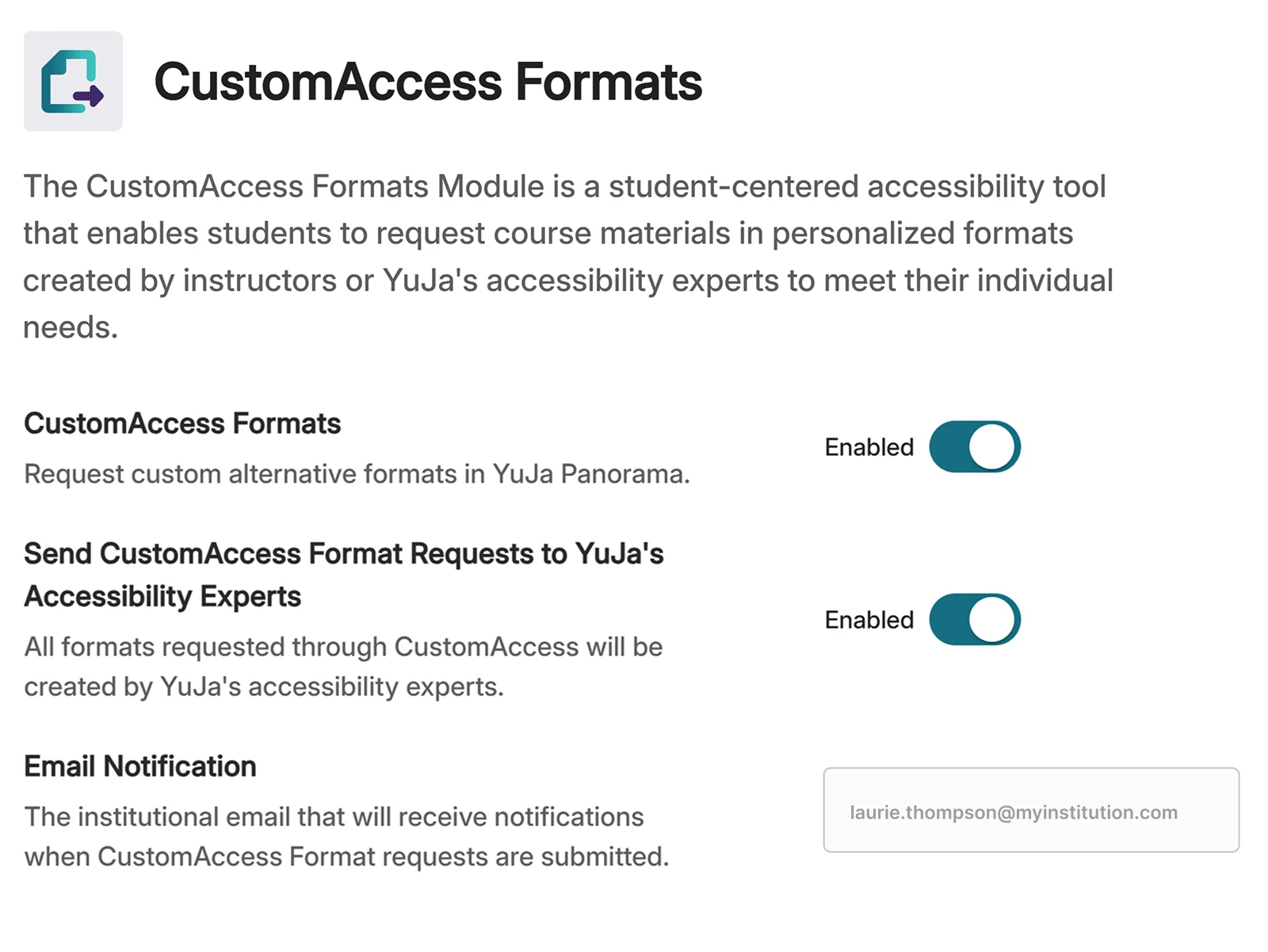Click the institutional email notifications description
This screenshot has width=1268, height=952.
[x=334, y=817]
